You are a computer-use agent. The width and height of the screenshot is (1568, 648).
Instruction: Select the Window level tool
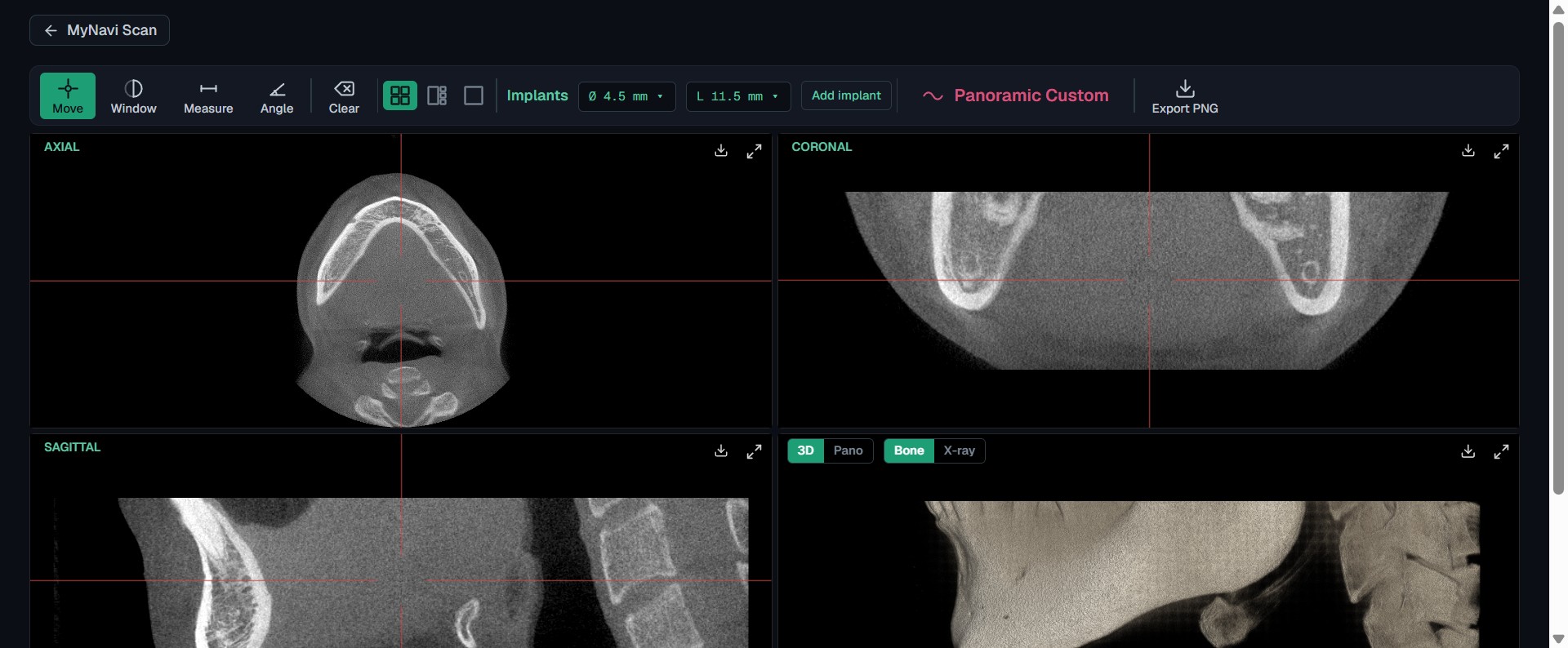[134, 96]
